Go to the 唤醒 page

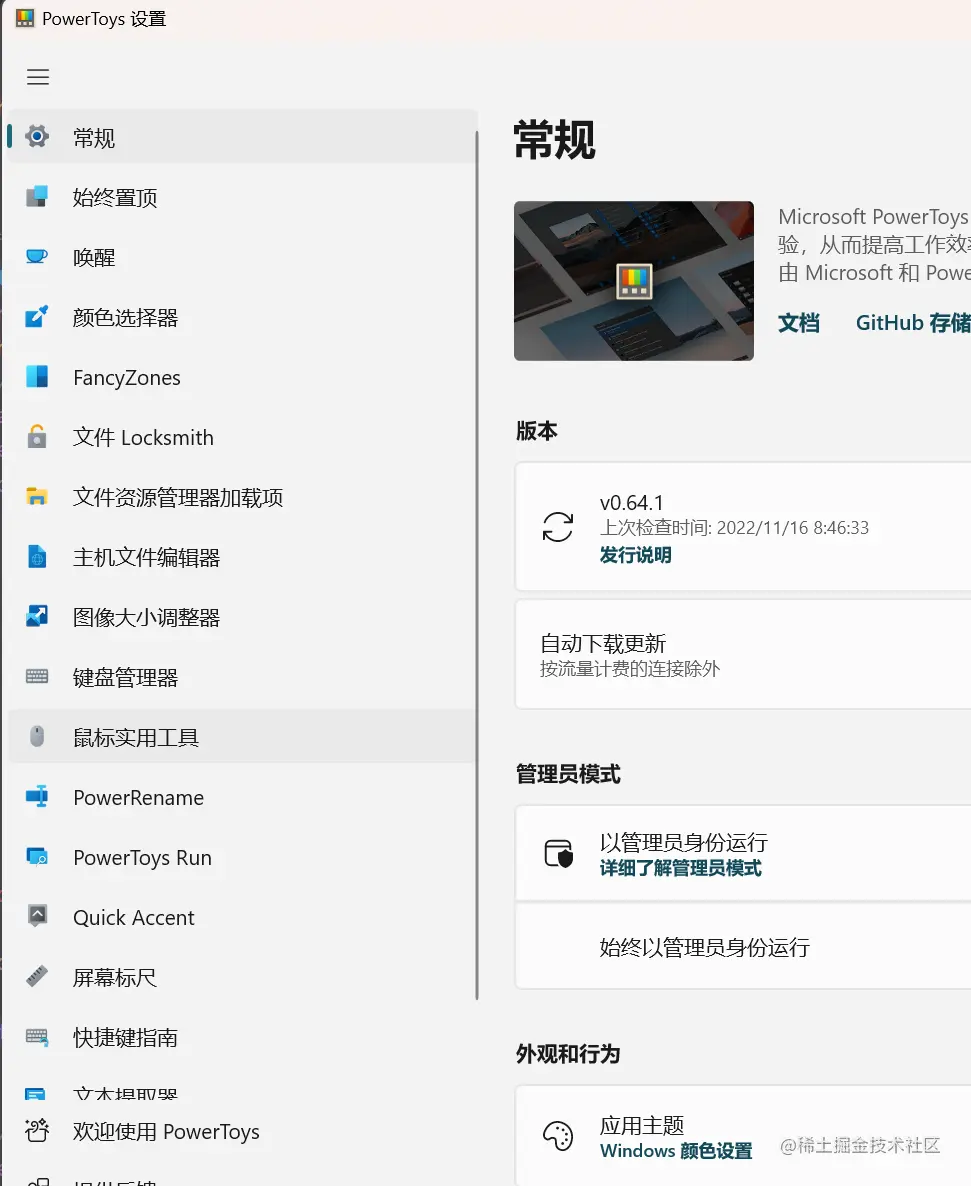point(242,256)
